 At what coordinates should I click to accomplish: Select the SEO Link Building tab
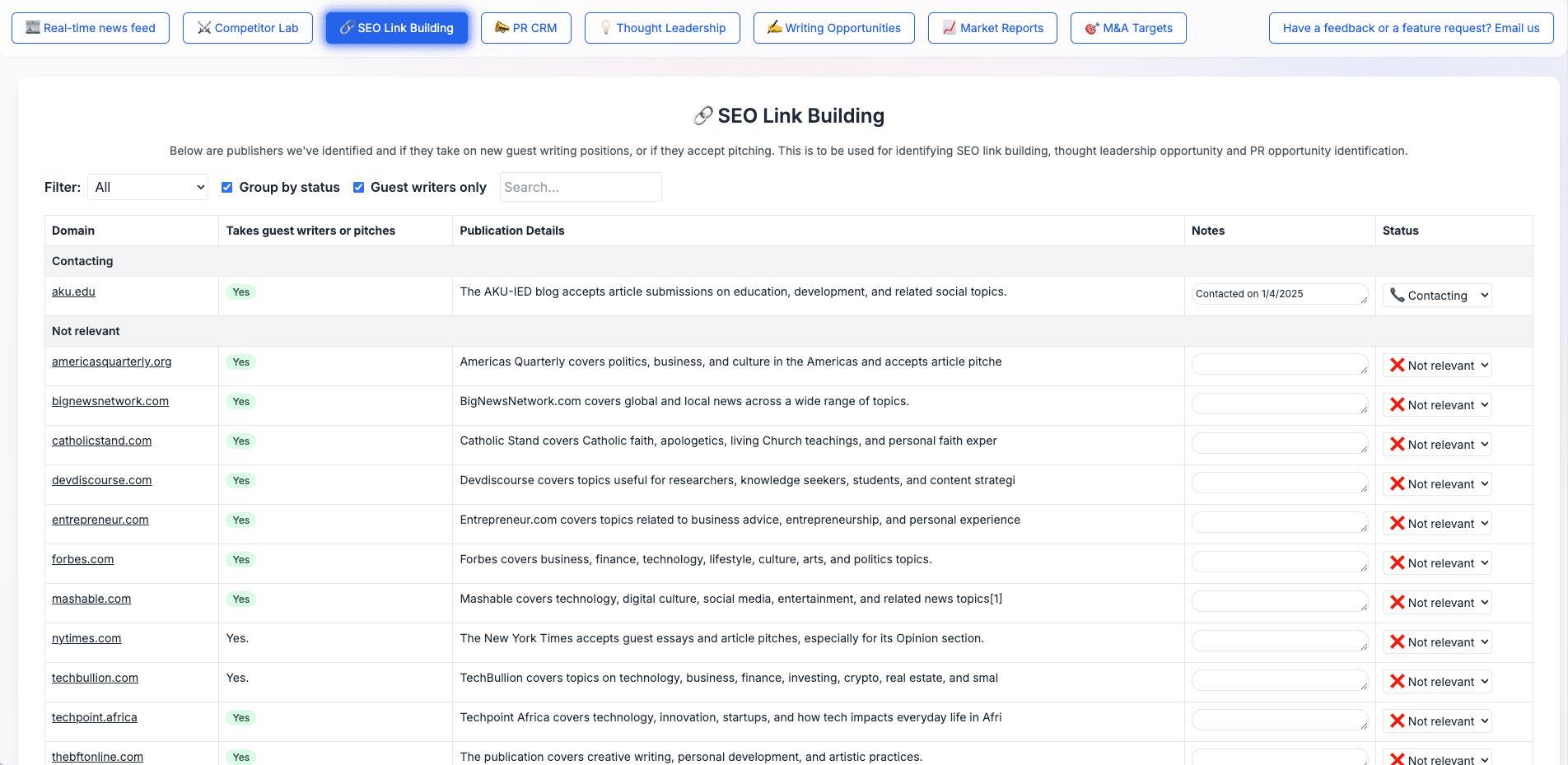click(x=396, y=27)
